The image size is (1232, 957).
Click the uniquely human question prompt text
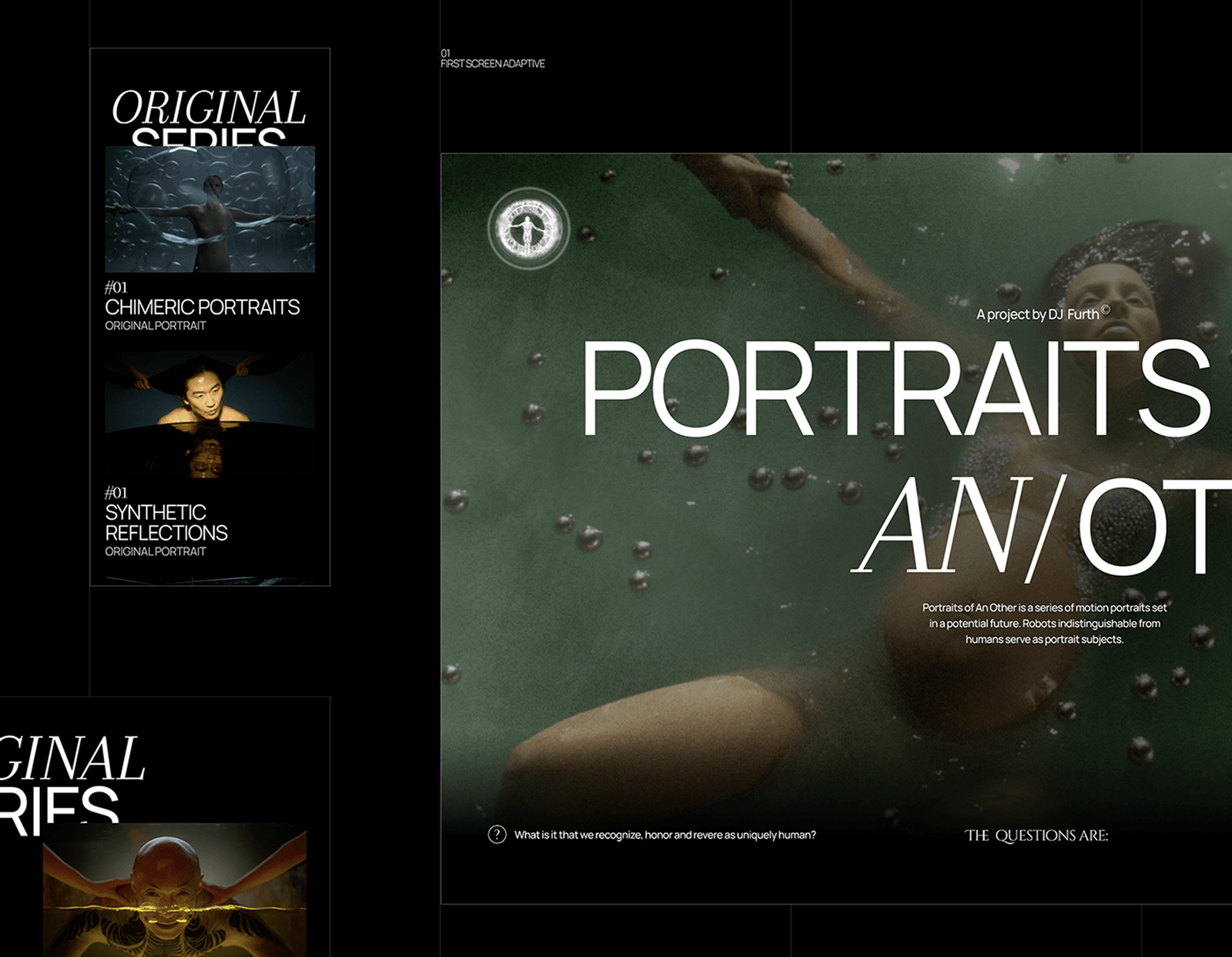pyautogui.click(x=666, y=833)
